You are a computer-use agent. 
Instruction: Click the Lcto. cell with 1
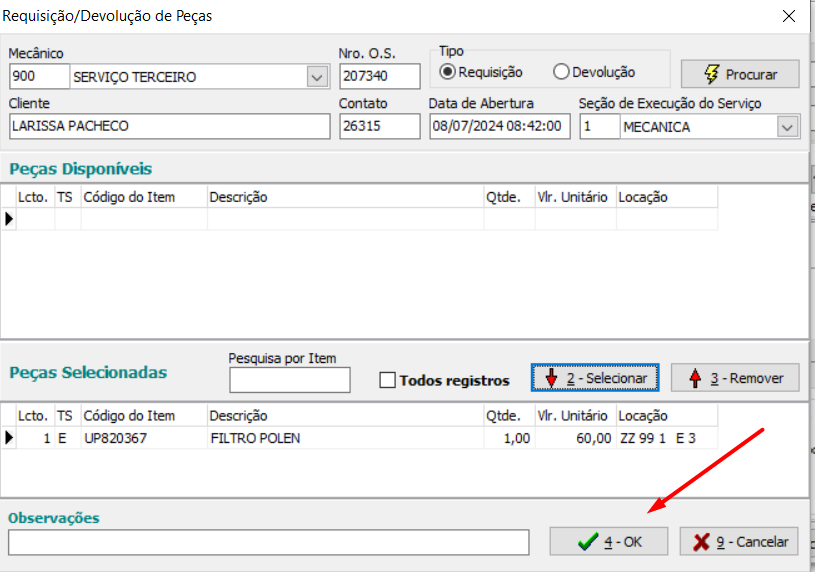(35, 438)
